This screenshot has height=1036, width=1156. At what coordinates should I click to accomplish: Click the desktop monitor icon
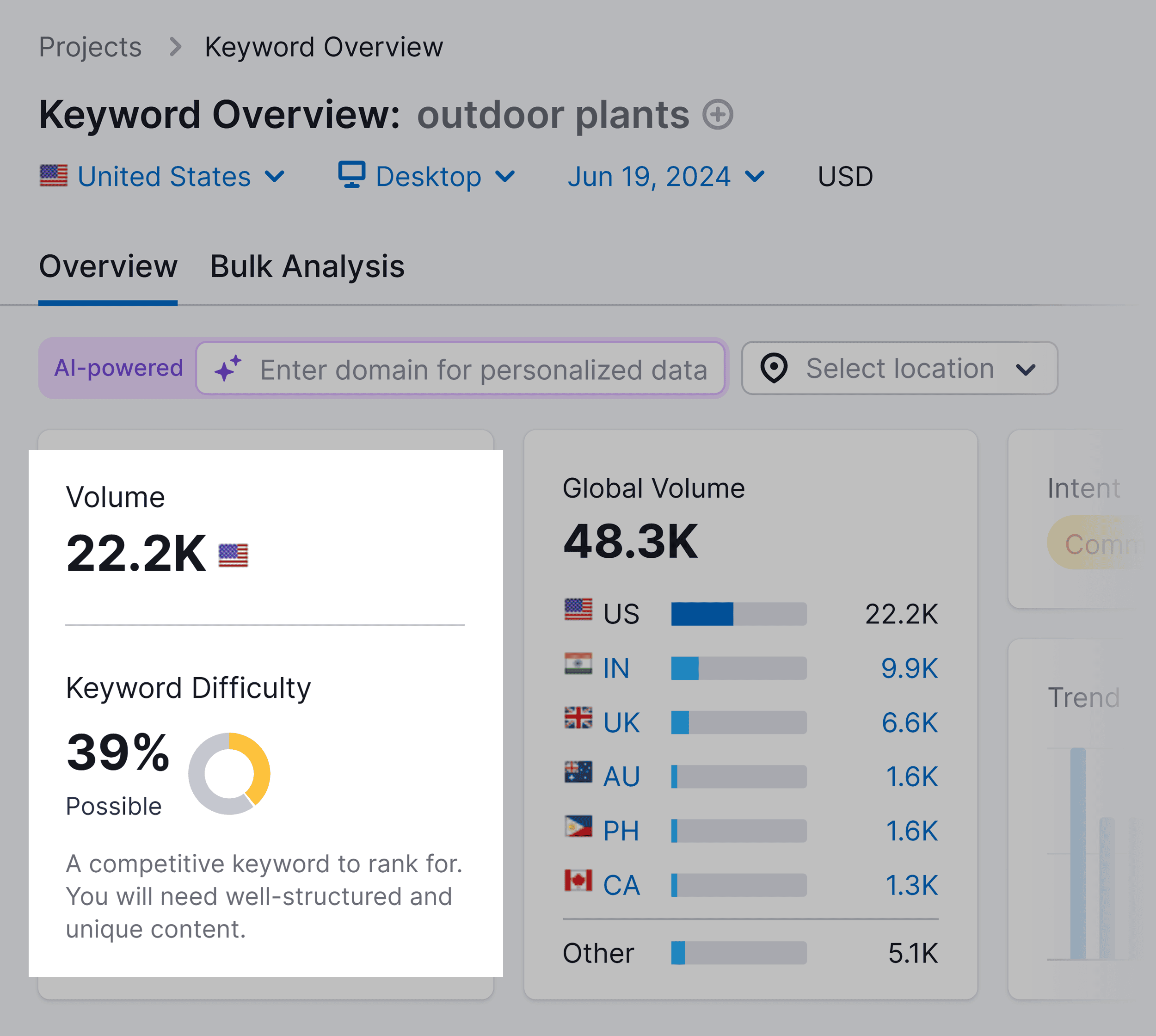pos(351,174)
